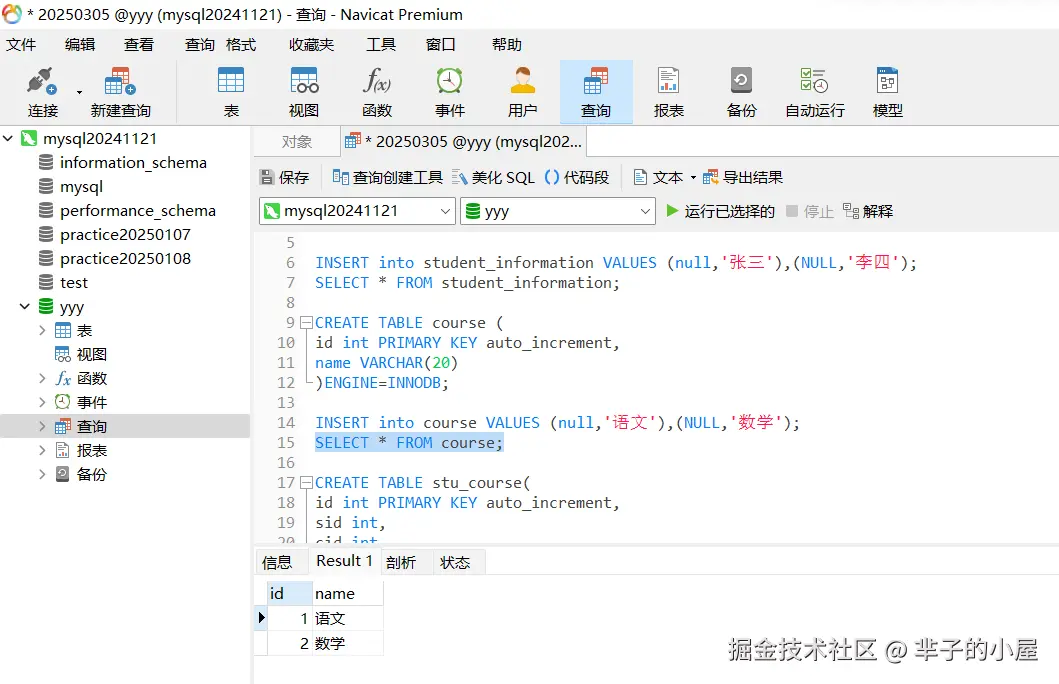The width and height of the screenshot is (1059, 684).
Task: Select the practice20250107 database
Action: pos(125,234)
